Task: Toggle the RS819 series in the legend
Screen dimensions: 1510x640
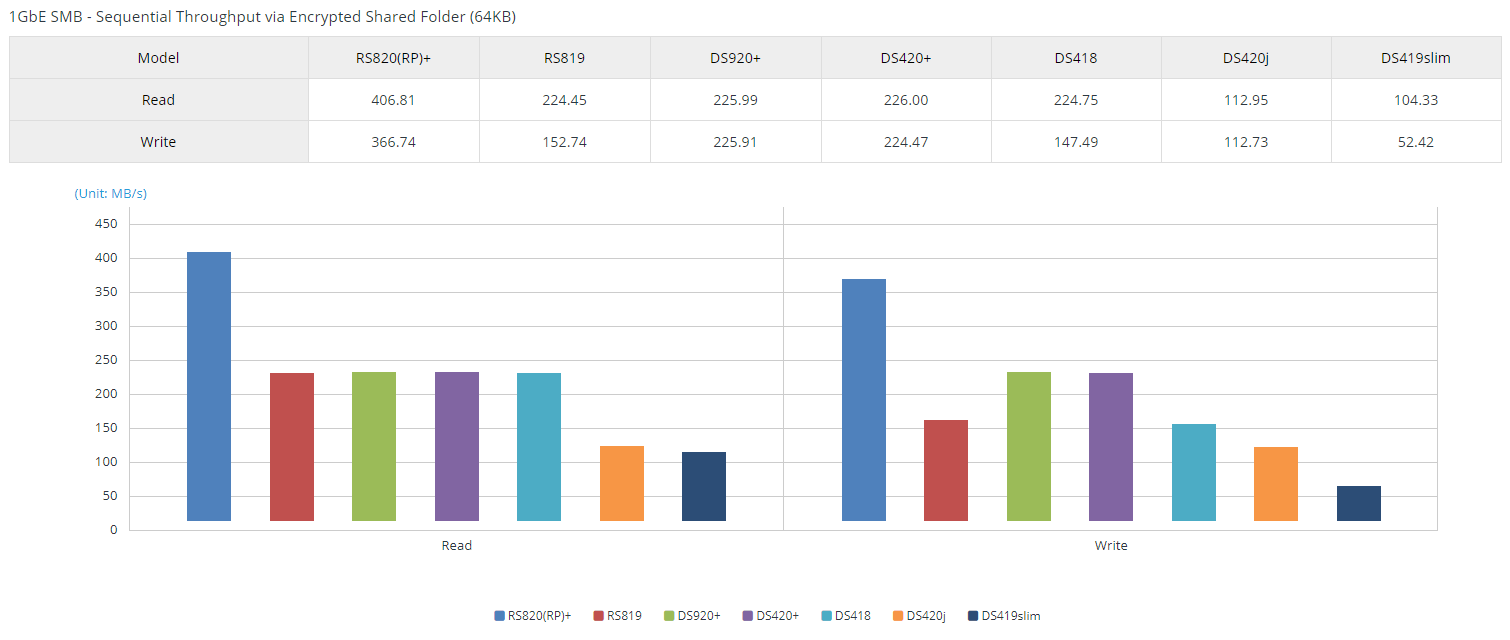Action: tap(618, 616)
